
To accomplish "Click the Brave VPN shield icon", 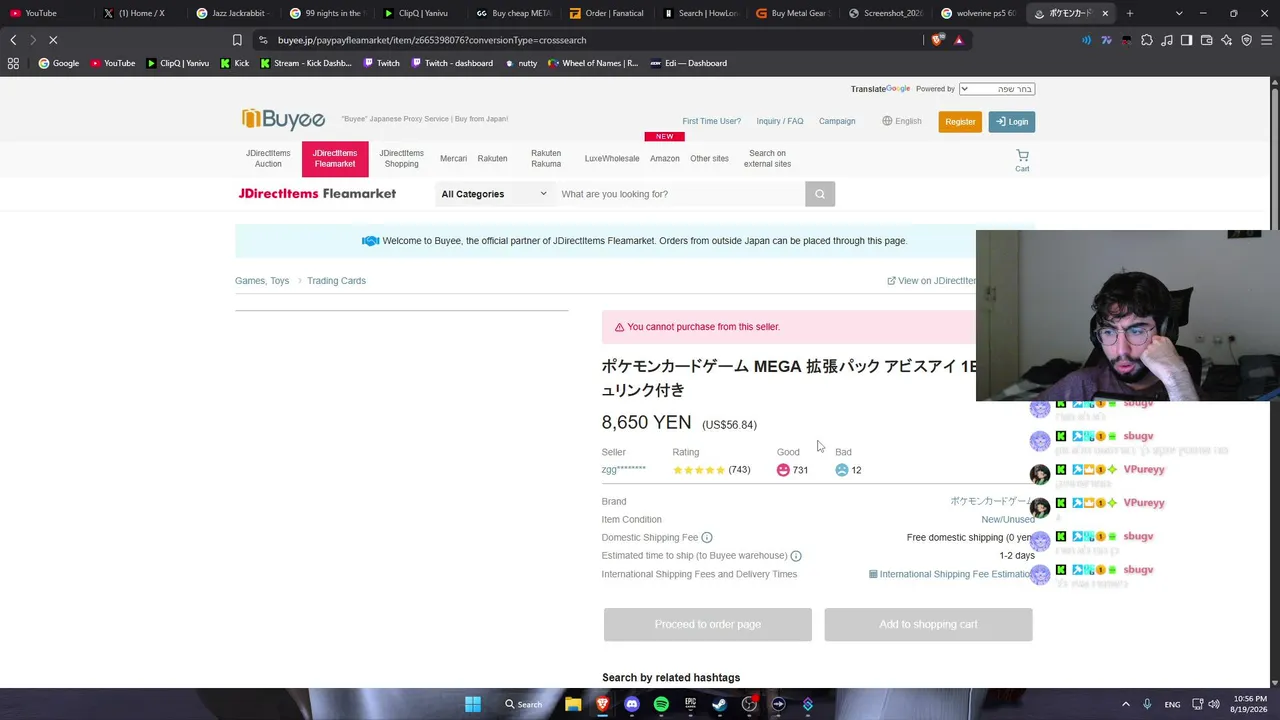I will click(x=1246, y=40).
